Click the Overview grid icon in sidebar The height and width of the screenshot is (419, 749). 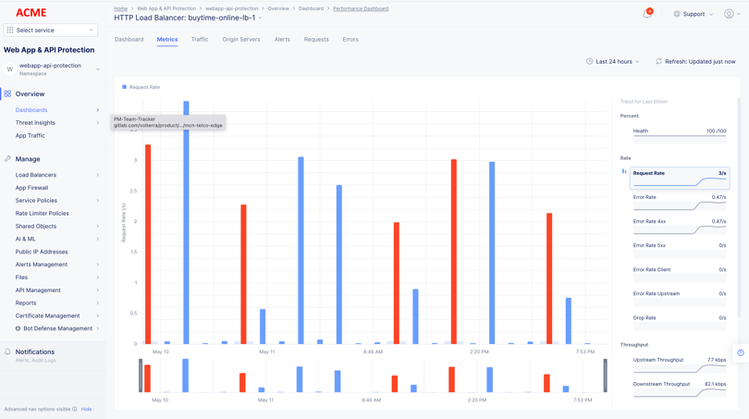pyautogui.click(x=8, y=94)
